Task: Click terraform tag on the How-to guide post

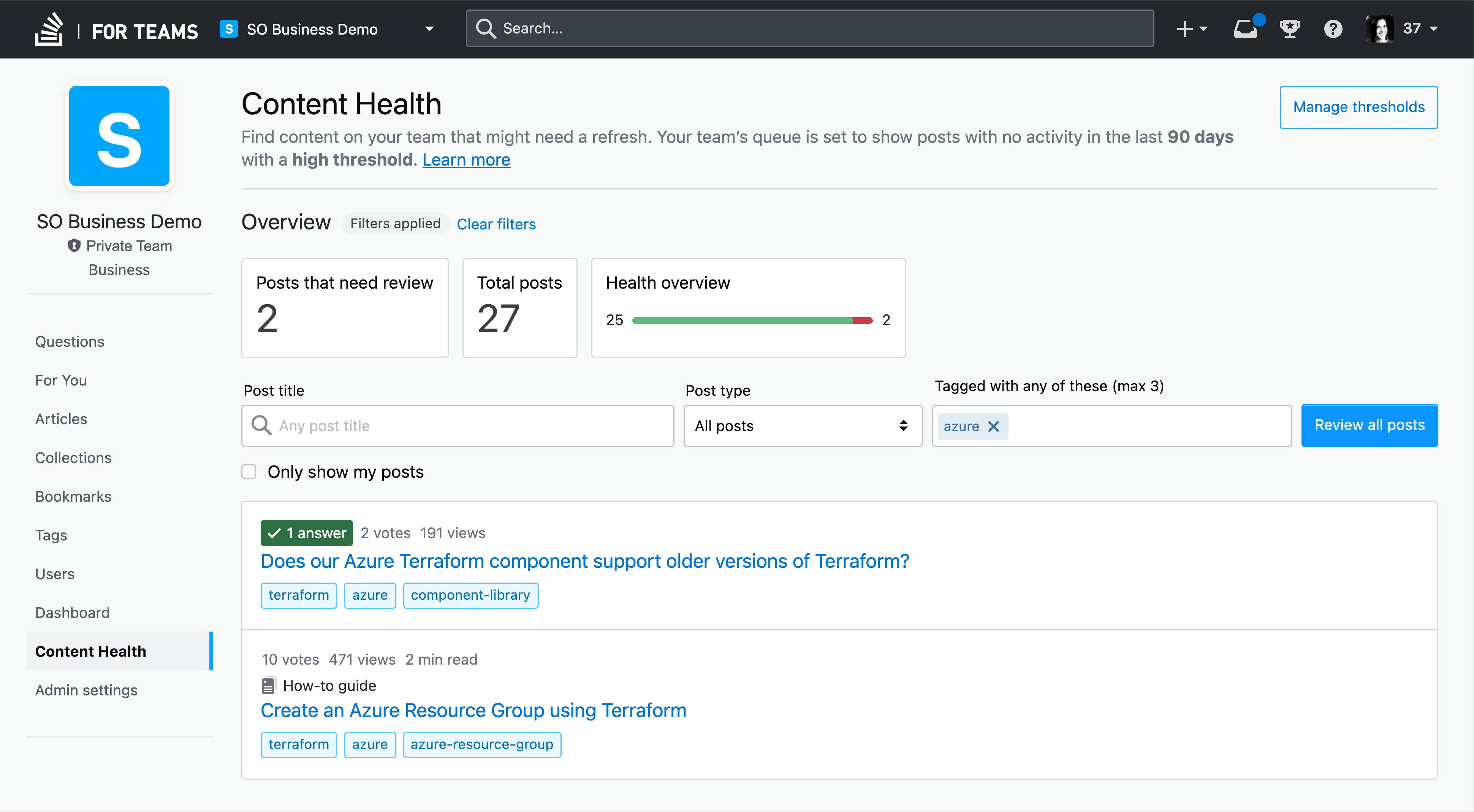Action: coord(299,744)
